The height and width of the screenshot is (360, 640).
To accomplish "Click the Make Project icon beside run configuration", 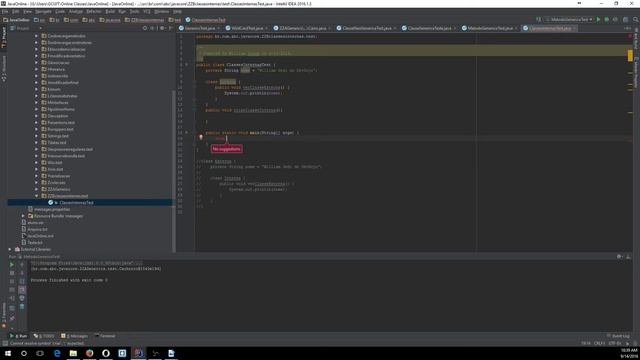I will coord(538,20).
